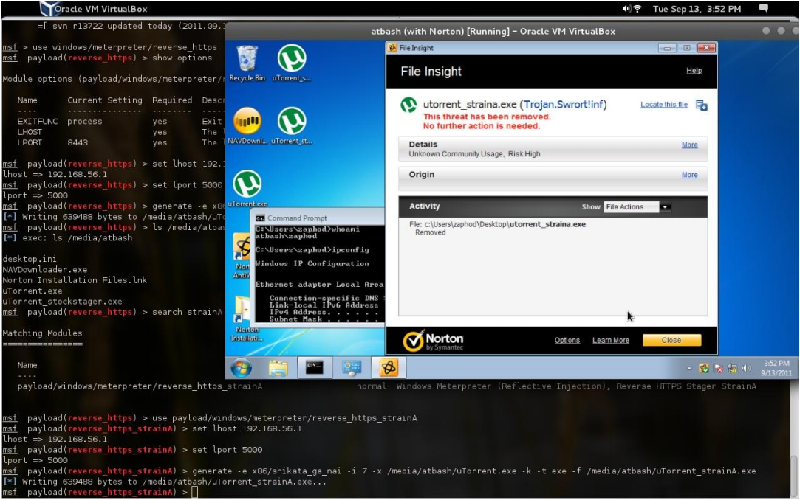
Task: Click 'This threat has been removed.' text
Action: tap(487, 117)
